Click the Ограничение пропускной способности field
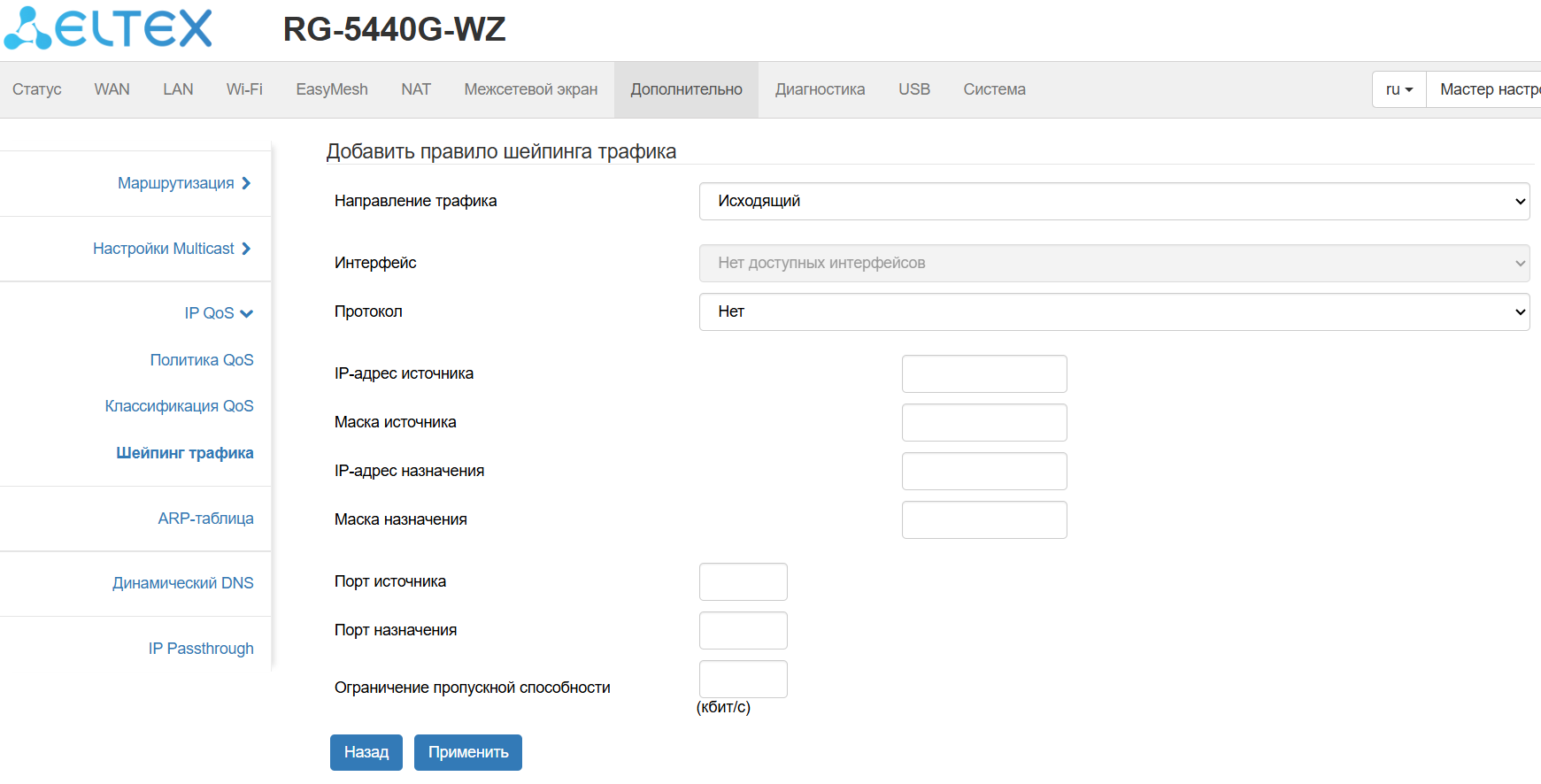Image resolution: width=1541 pixels, height=784 pixels. point(743,679)
